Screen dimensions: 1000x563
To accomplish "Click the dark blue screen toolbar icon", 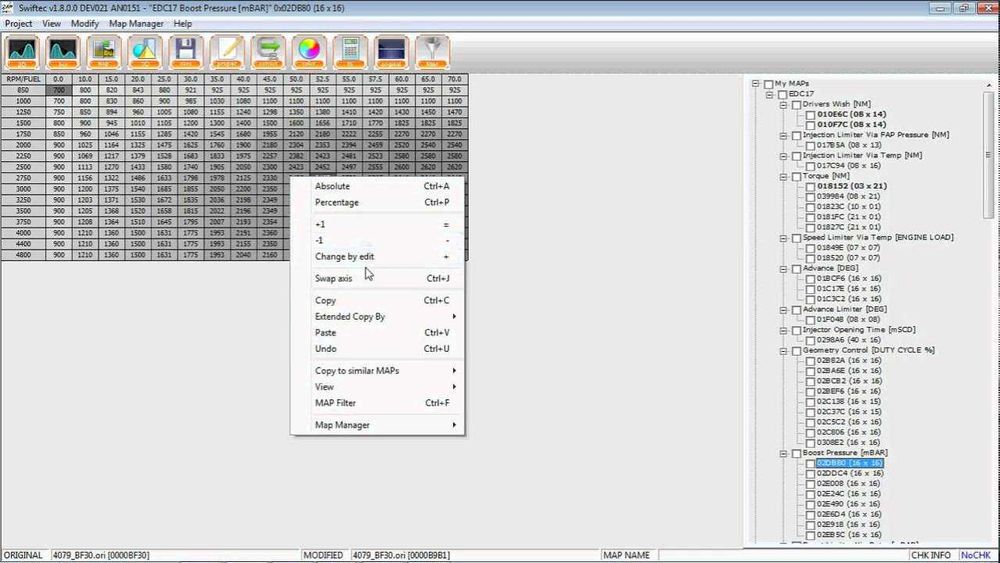I will pyautogui.click(x=391, y=52).
